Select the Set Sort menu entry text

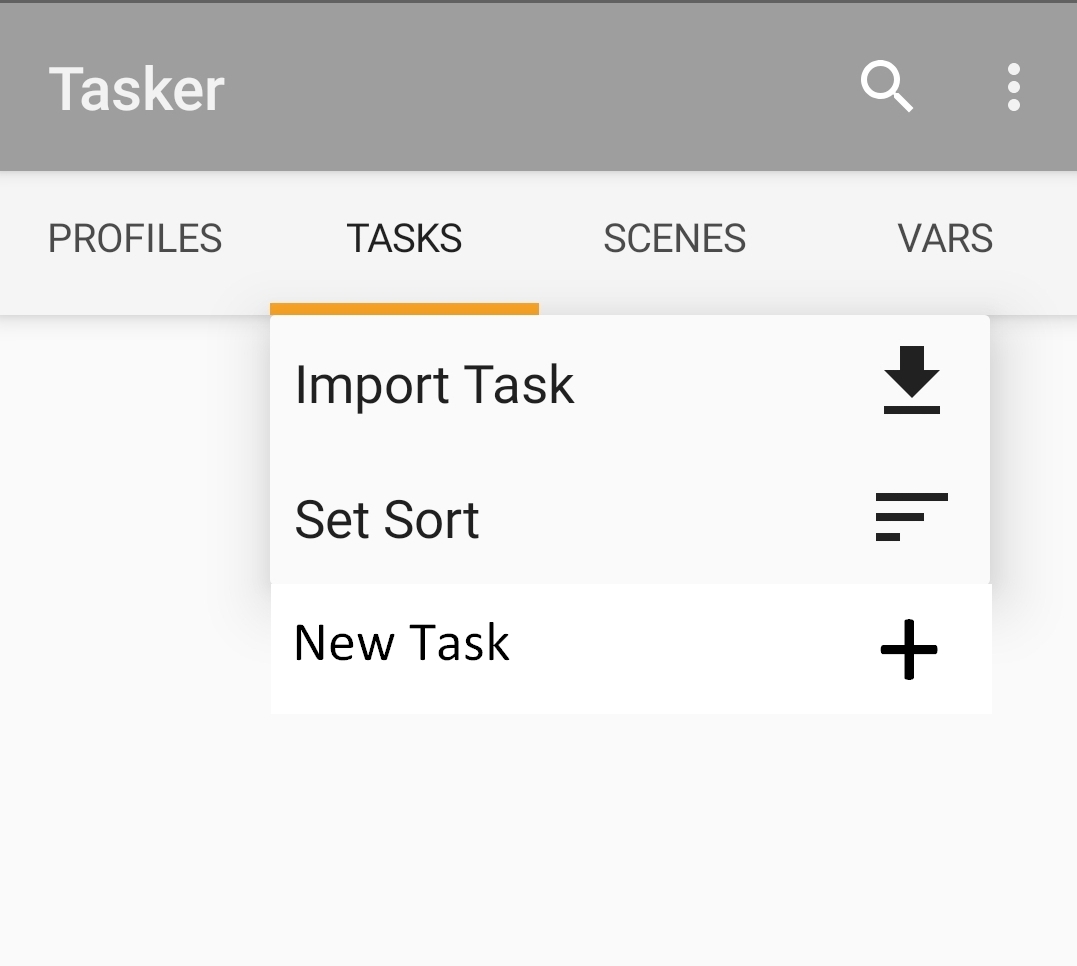(x=387, y=520)
